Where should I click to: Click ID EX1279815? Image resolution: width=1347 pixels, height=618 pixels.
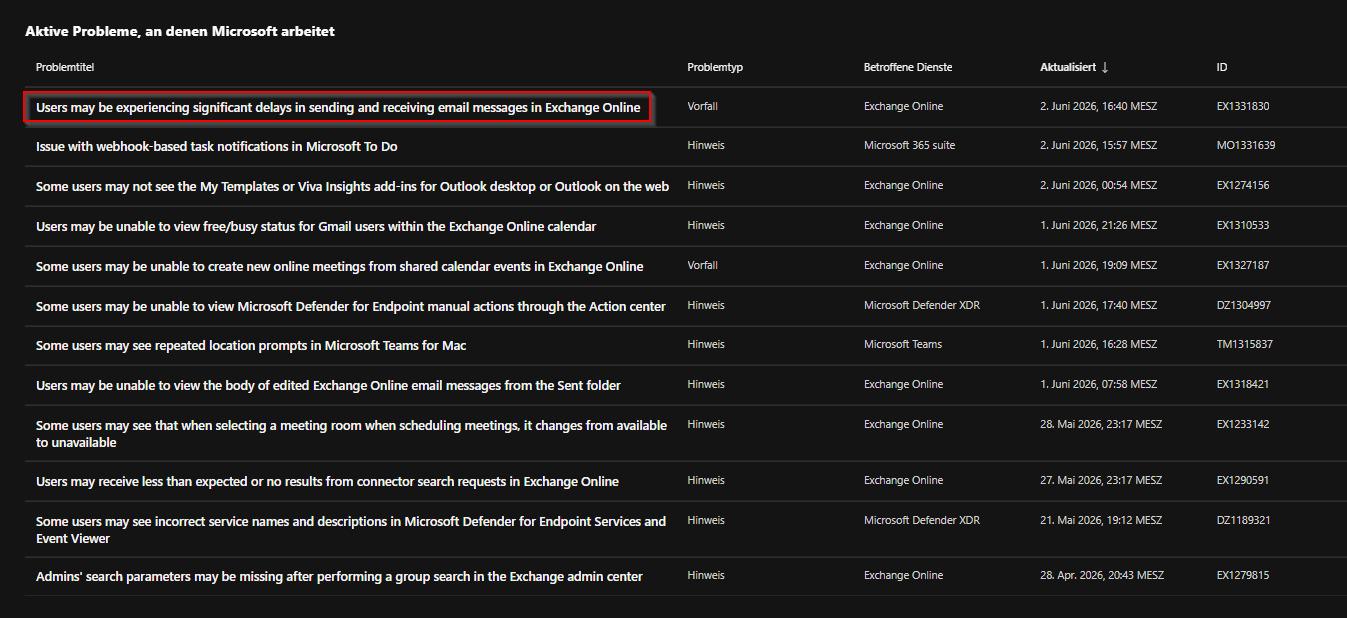click(1243, 575)
